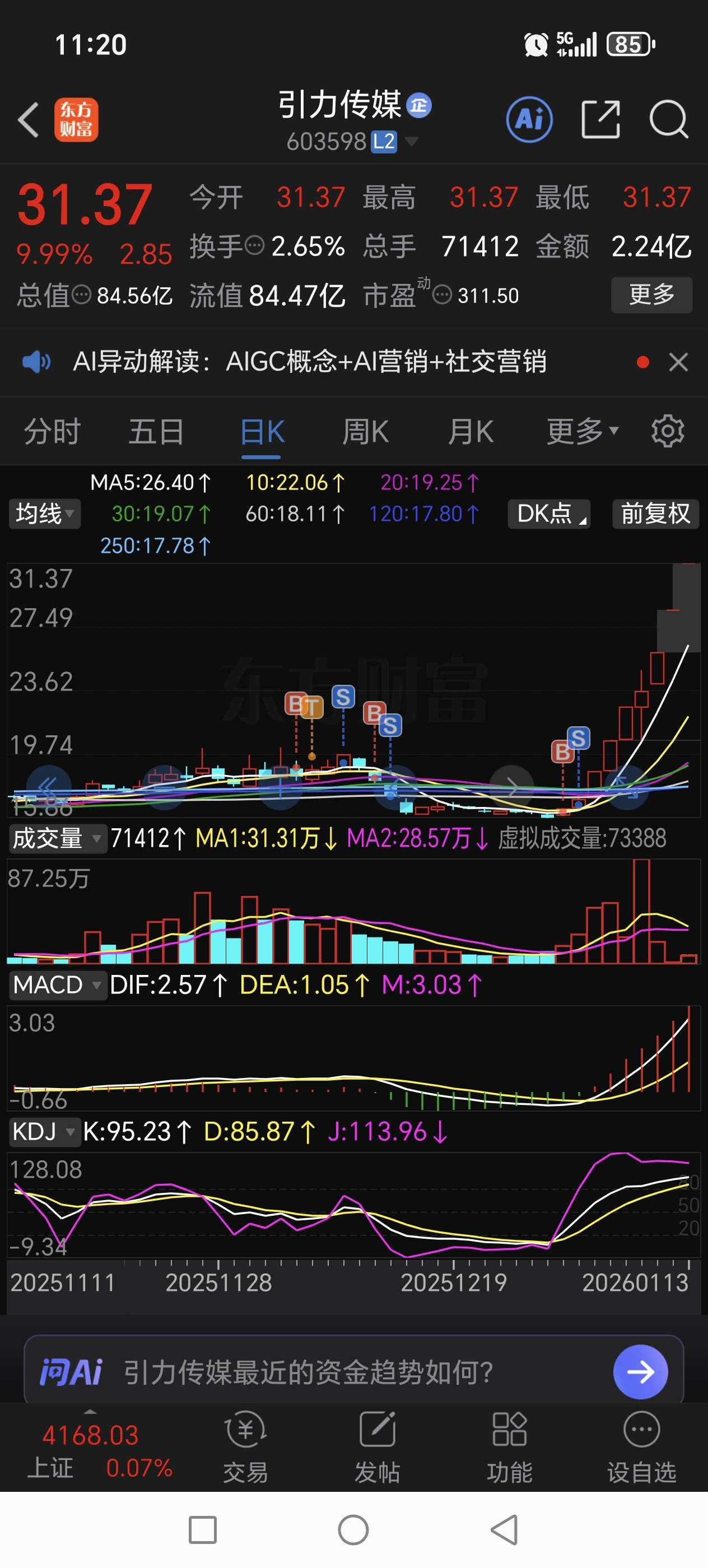Tap the info icon next to 市盈
Viewport: 708px width, 1568px height.
click(442, 295)
